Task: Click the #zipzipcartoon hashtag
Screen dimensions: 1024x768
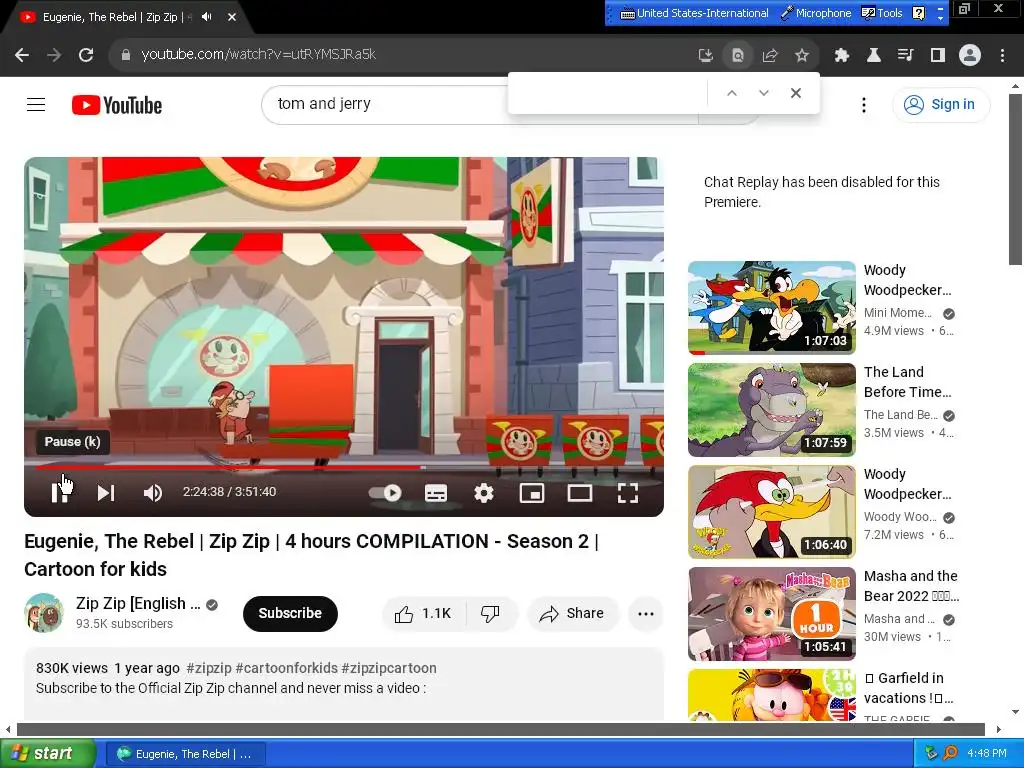Action: [389, 668]
